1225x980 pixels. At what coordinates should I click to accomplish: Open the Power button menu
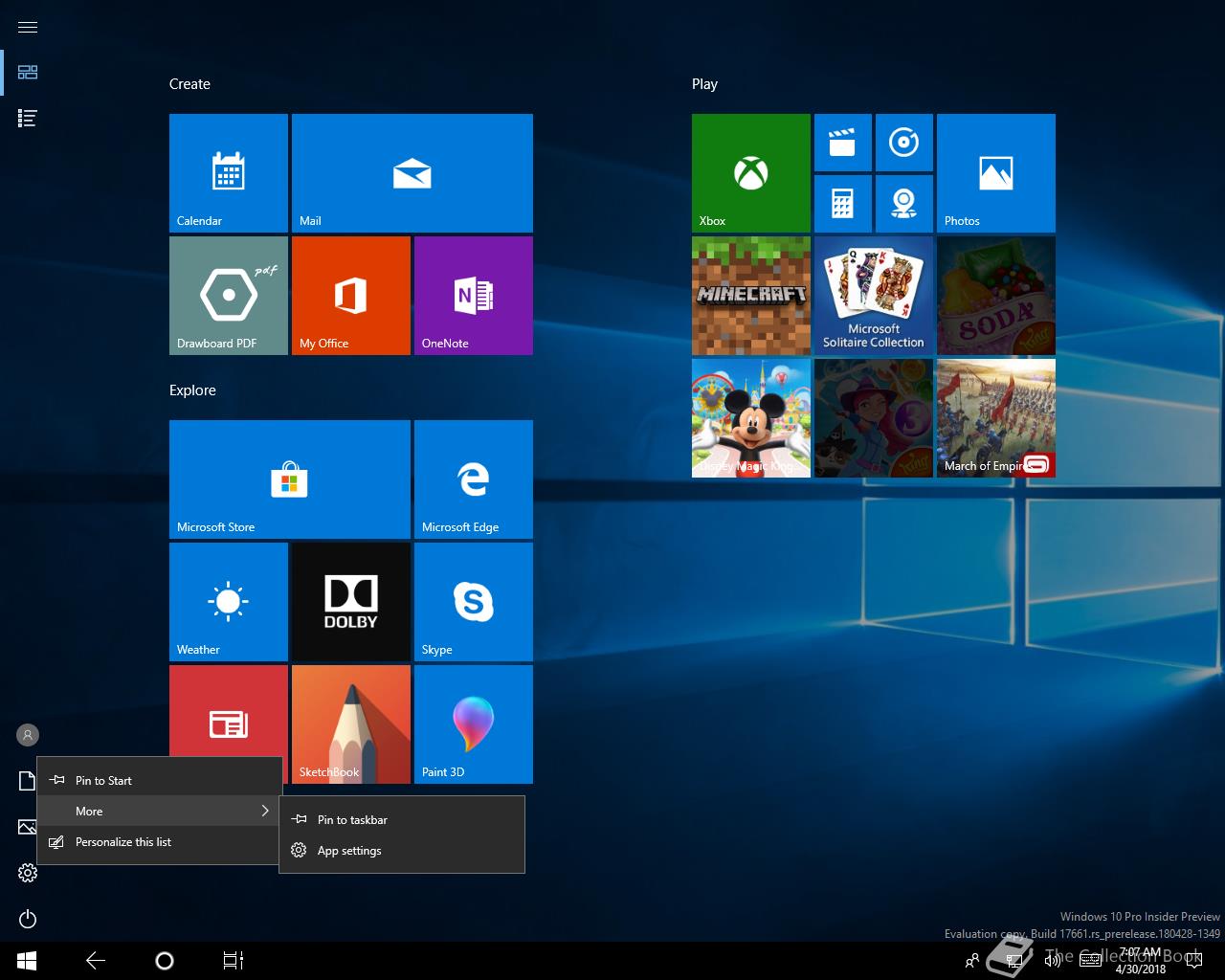pyautogui.click(x=28, y=919)
